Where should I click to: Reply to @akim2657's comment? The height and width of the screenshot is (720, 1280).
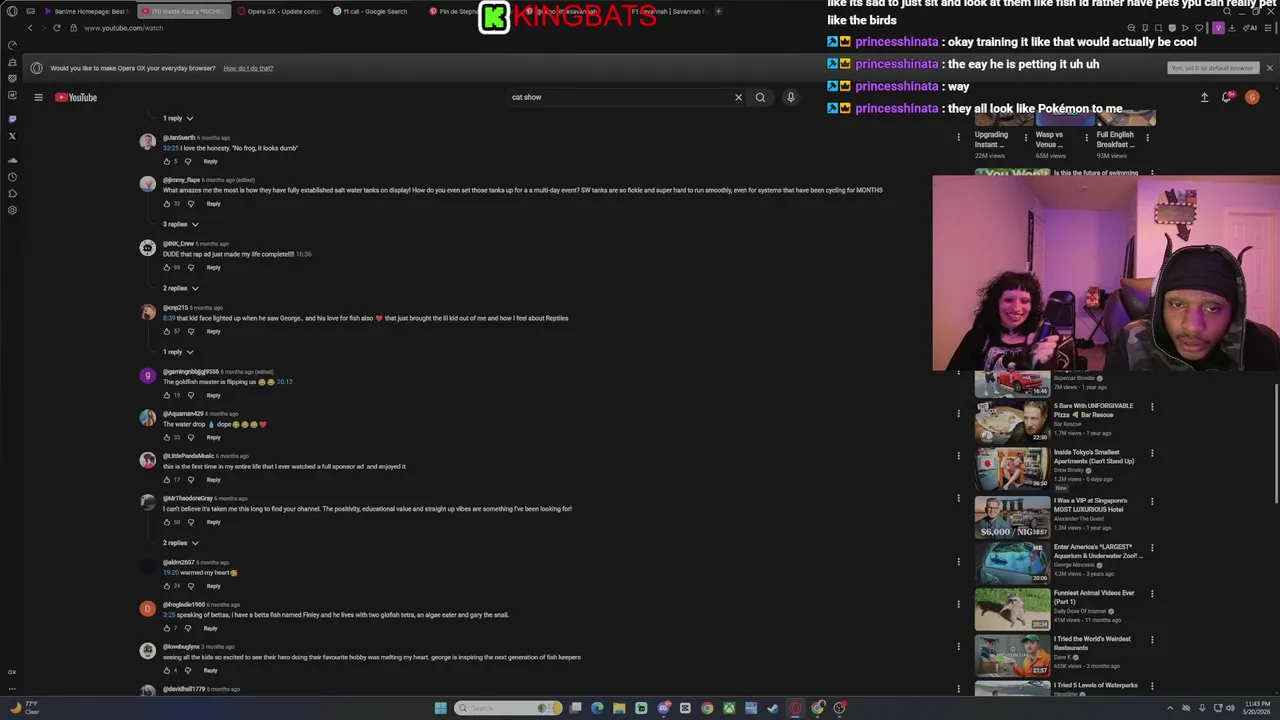[x=213, y=586]
